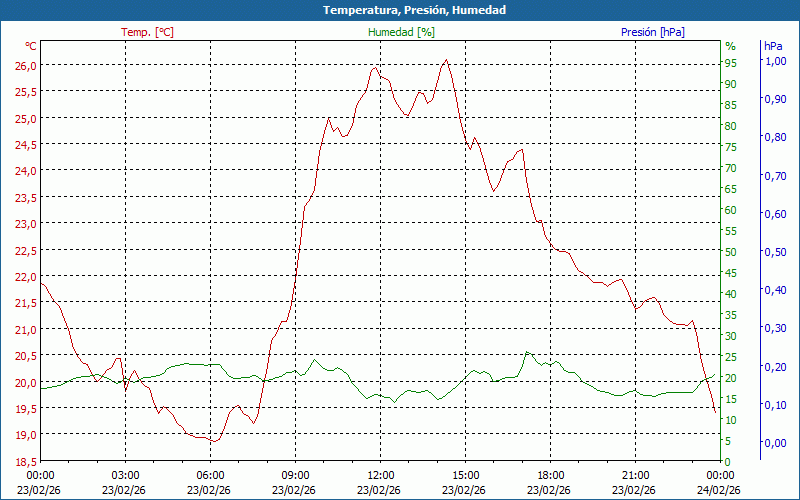Click the 18:00 time label on x-axis
Image resolution: width=800 pixels, height=500 pixels.
click(550, 475)
